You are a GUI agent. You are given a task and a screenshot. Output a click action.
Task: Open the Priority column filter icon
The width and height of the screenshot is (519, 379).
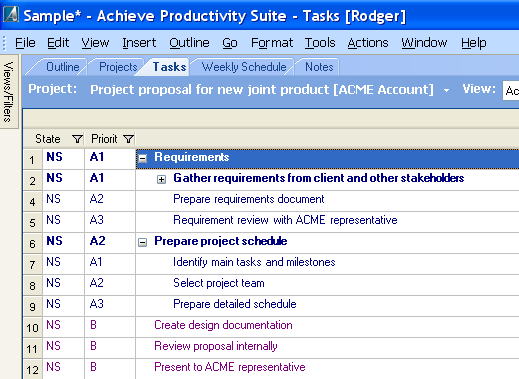(128, 139)
